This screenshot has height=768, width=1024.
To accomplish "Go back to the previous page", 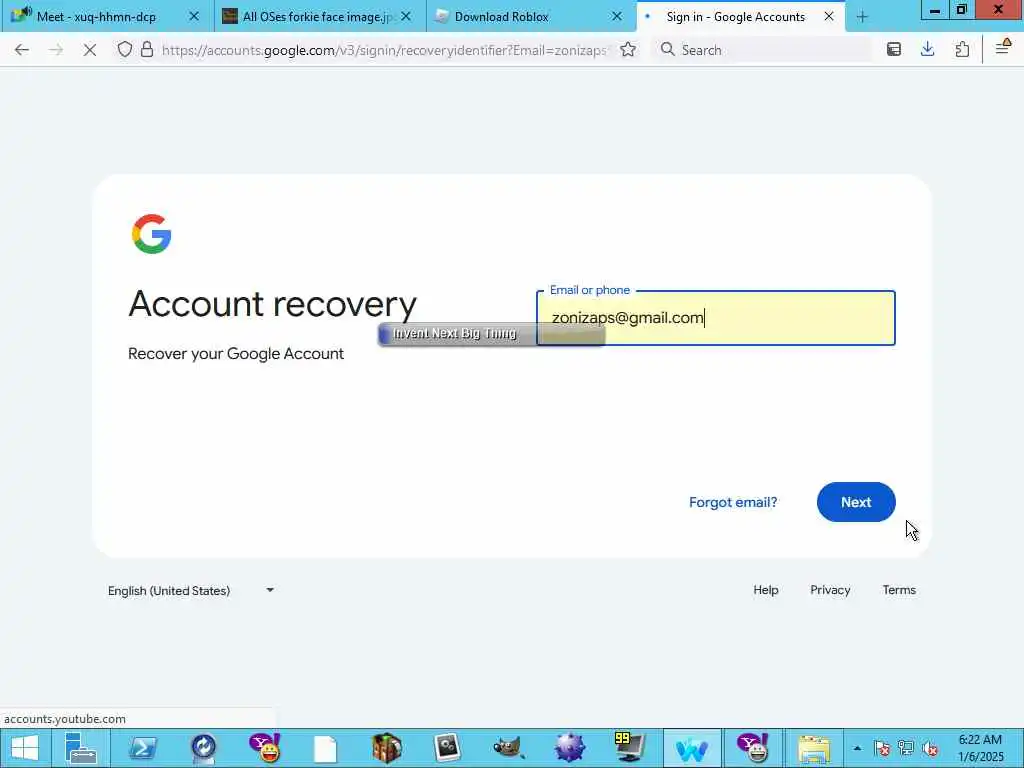I will coord(22,50).
